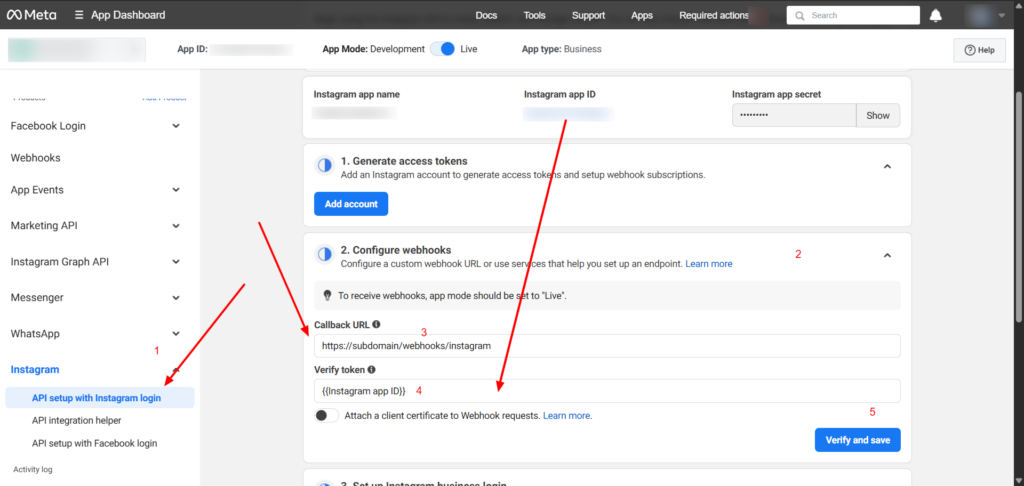Expand WhatsApp in sidebar

176,334
